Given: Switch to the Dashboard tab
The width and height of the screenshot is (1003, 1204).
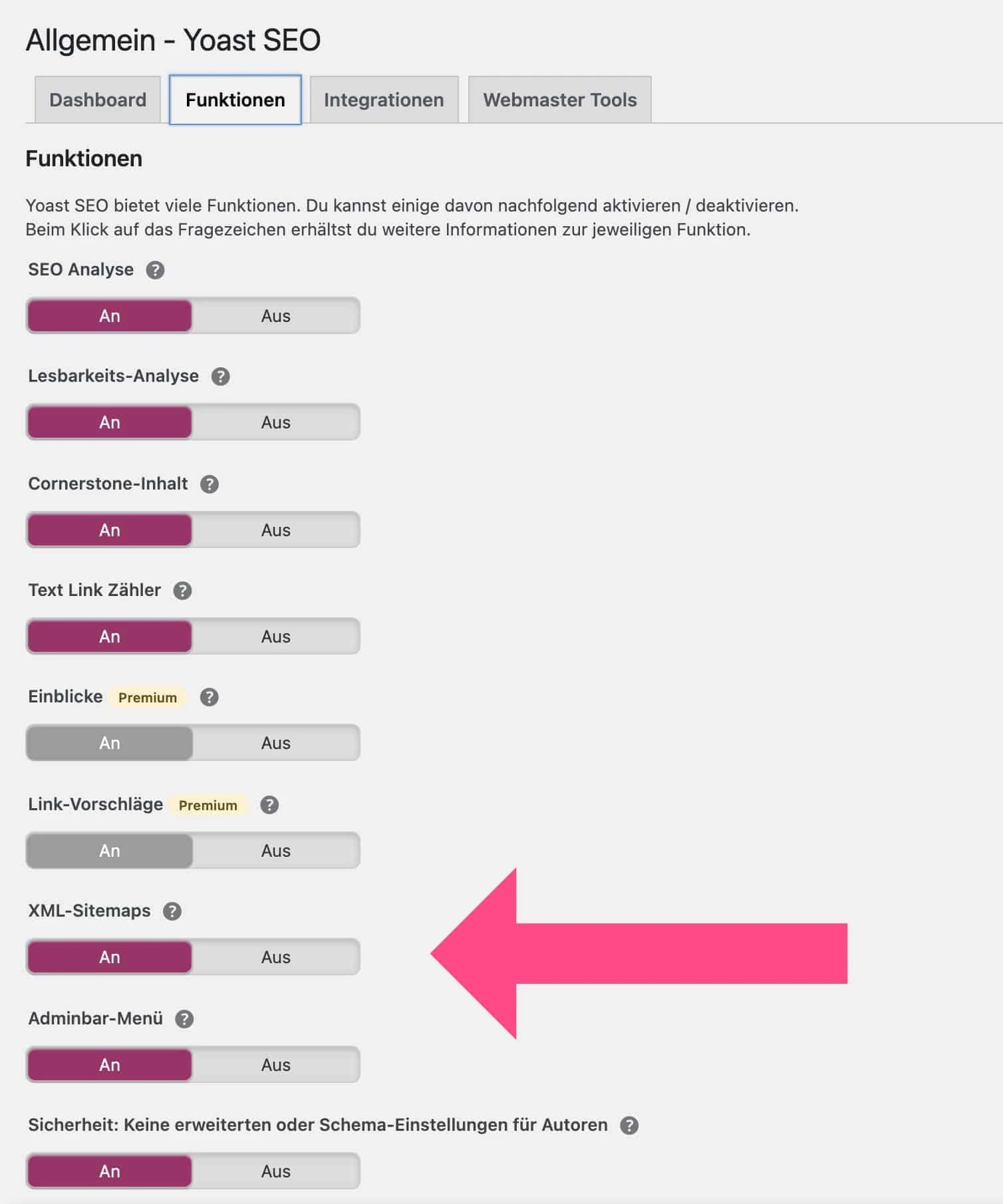Looking at the screenshot, I should click(x=98, y=100).
